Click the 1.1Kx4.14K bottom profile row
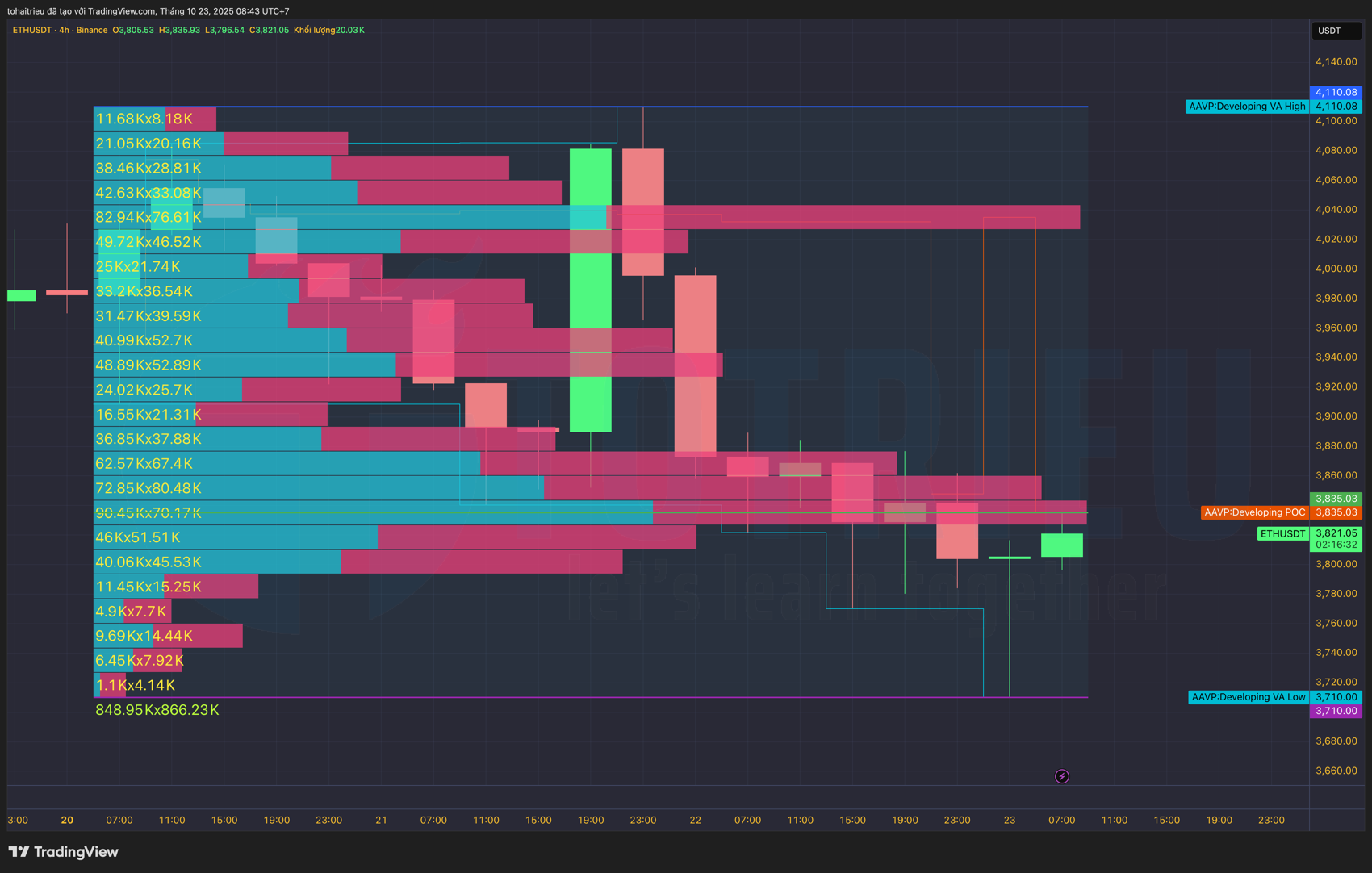The width and height of the screenshot is (1372, 873). tap(135, 685)
